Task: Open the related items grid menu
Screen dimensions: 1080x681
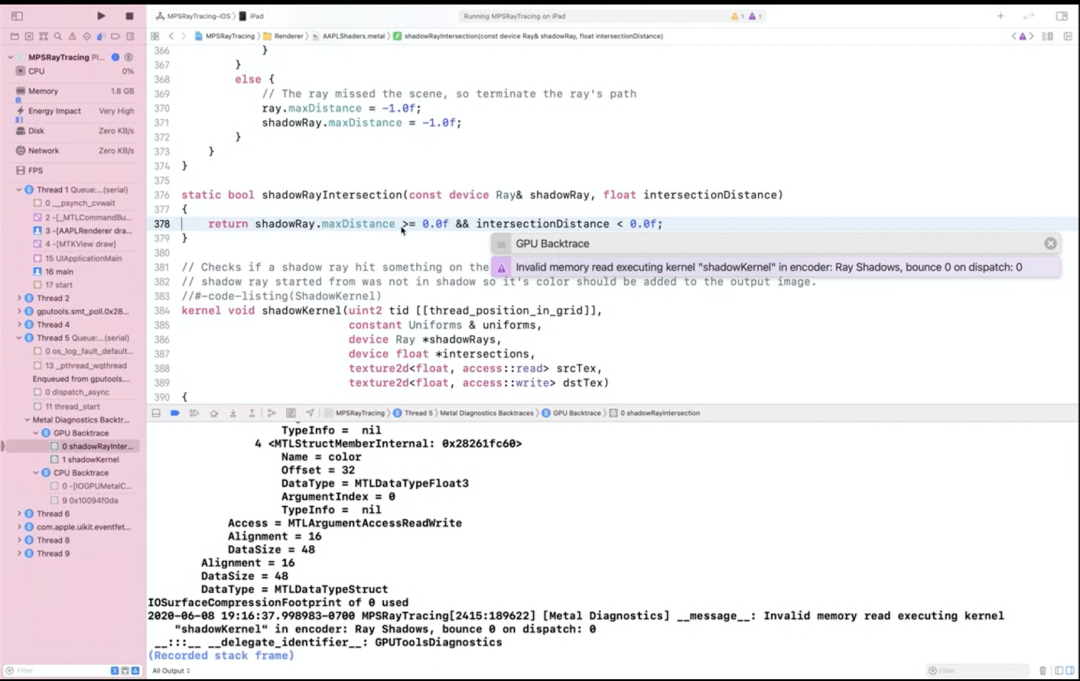Action: click(x=155, y=36)
